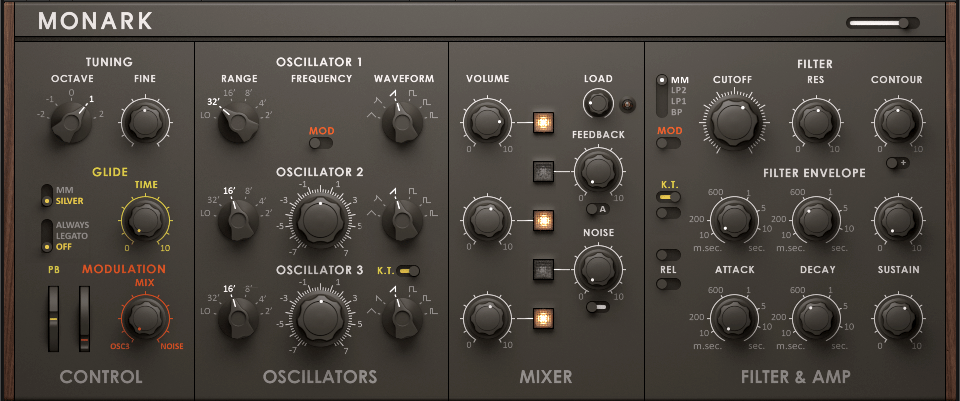Toggle the Contour plus polarity switch

pyautogui.click(x=898, y=163)
